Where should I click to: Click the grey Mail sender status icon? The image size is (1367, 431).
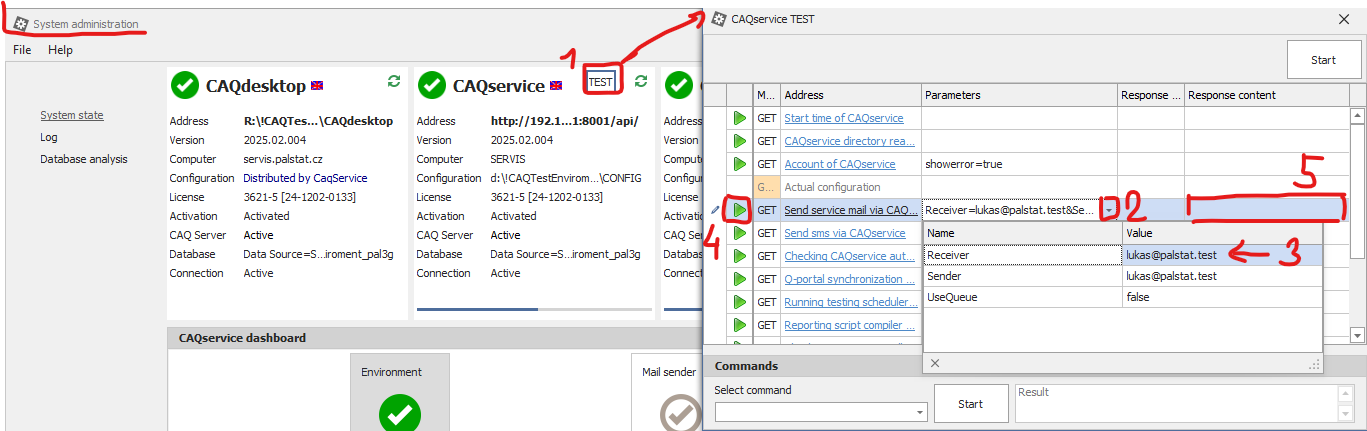point(681,410)
